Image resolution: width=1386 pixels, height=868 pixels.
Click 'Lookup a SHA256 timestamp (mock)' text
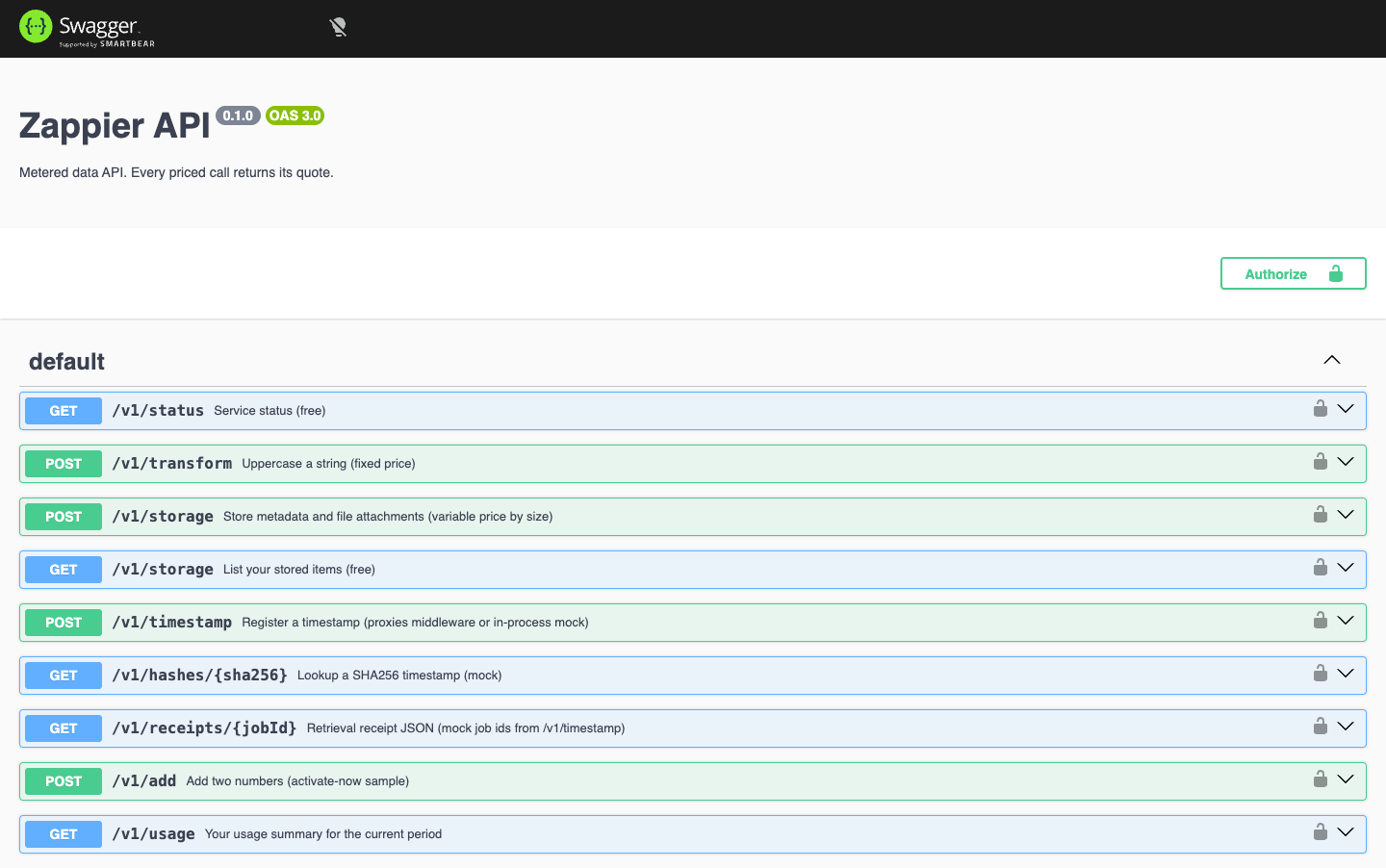click(x=399, y=676)
